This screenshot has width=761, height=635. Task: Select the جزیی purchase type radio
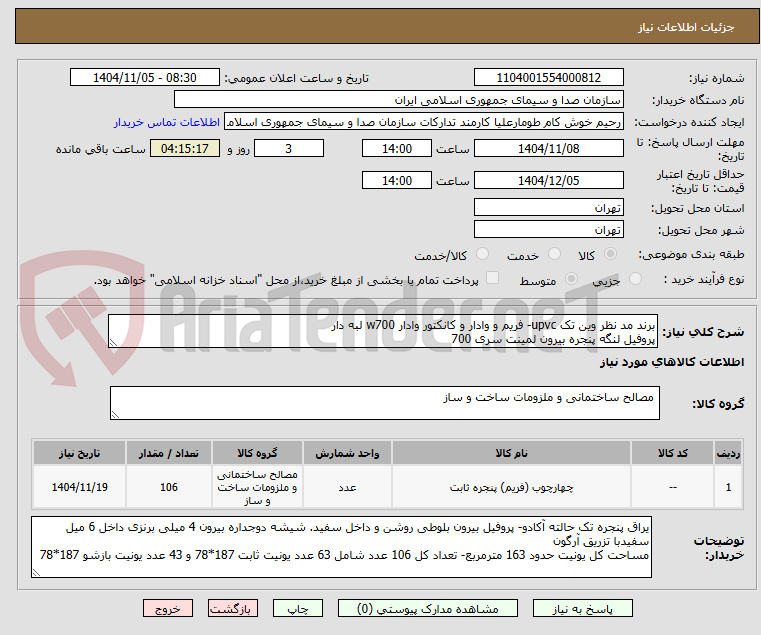[635, 279]
